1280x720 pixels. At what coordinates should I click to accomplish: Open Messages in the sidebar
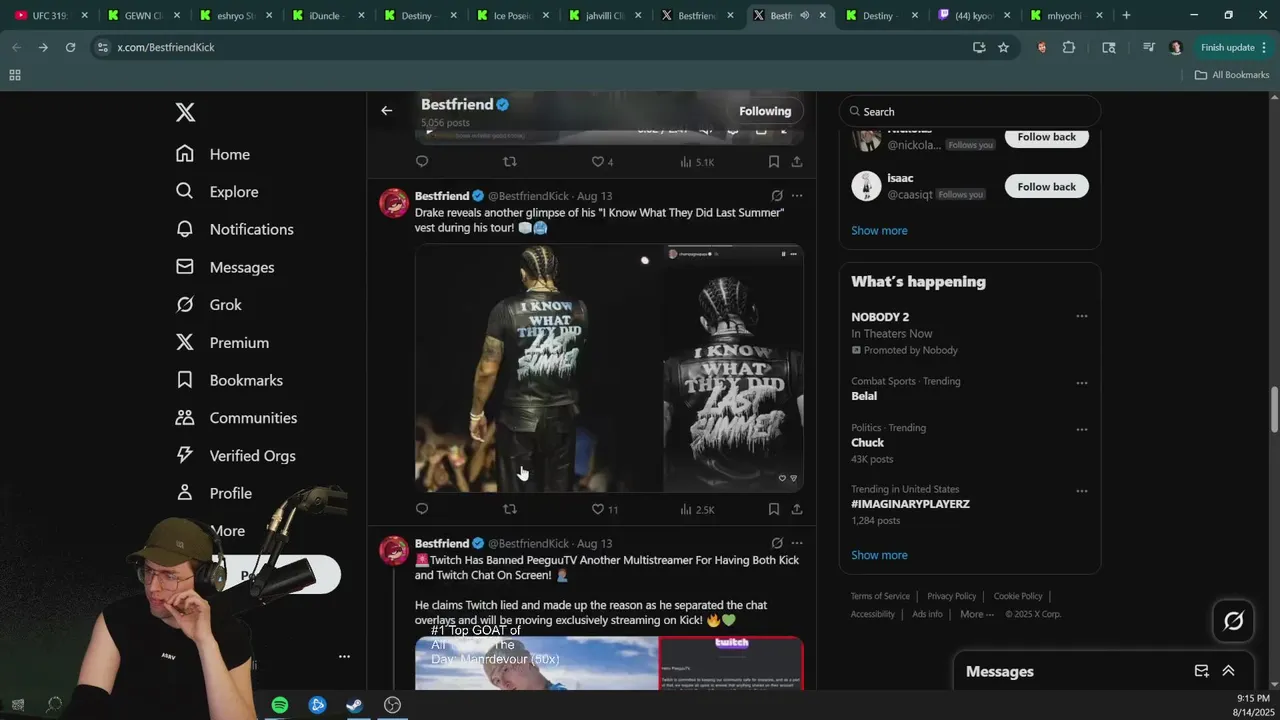pyautogui.click(x=225, y=267)
